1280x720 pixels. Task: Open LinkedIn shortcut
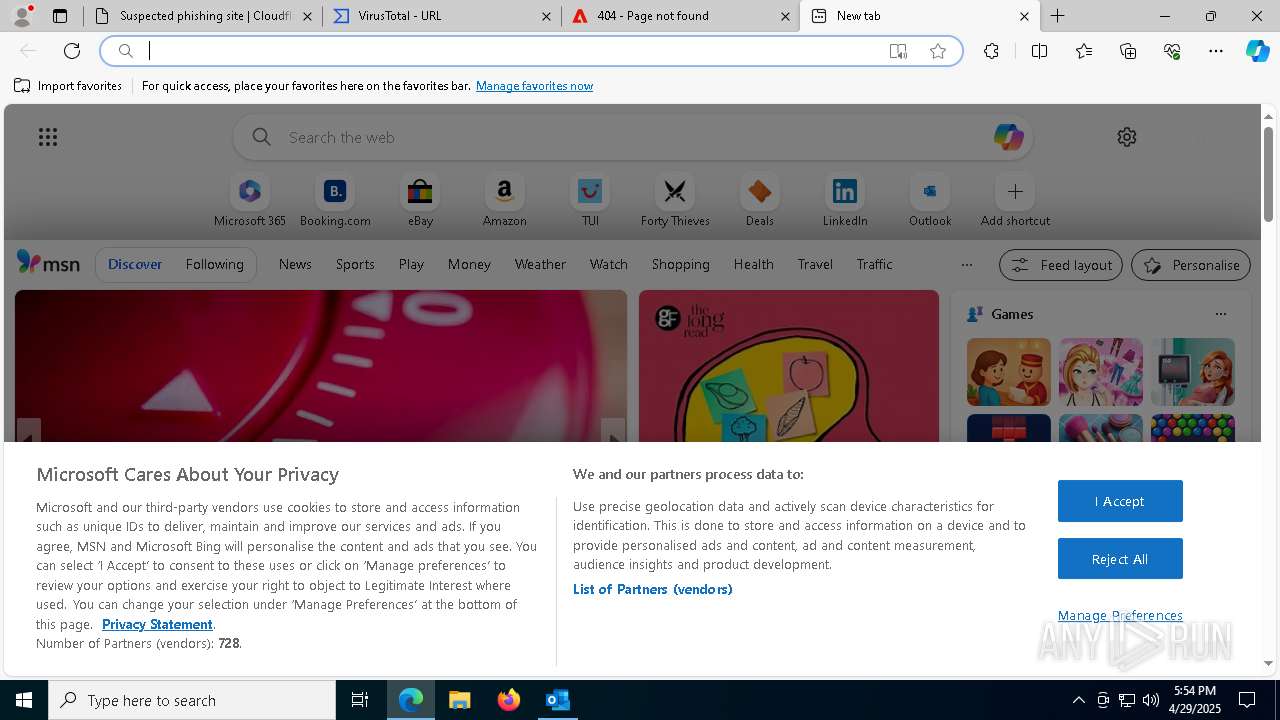click(x=845, y=201)
